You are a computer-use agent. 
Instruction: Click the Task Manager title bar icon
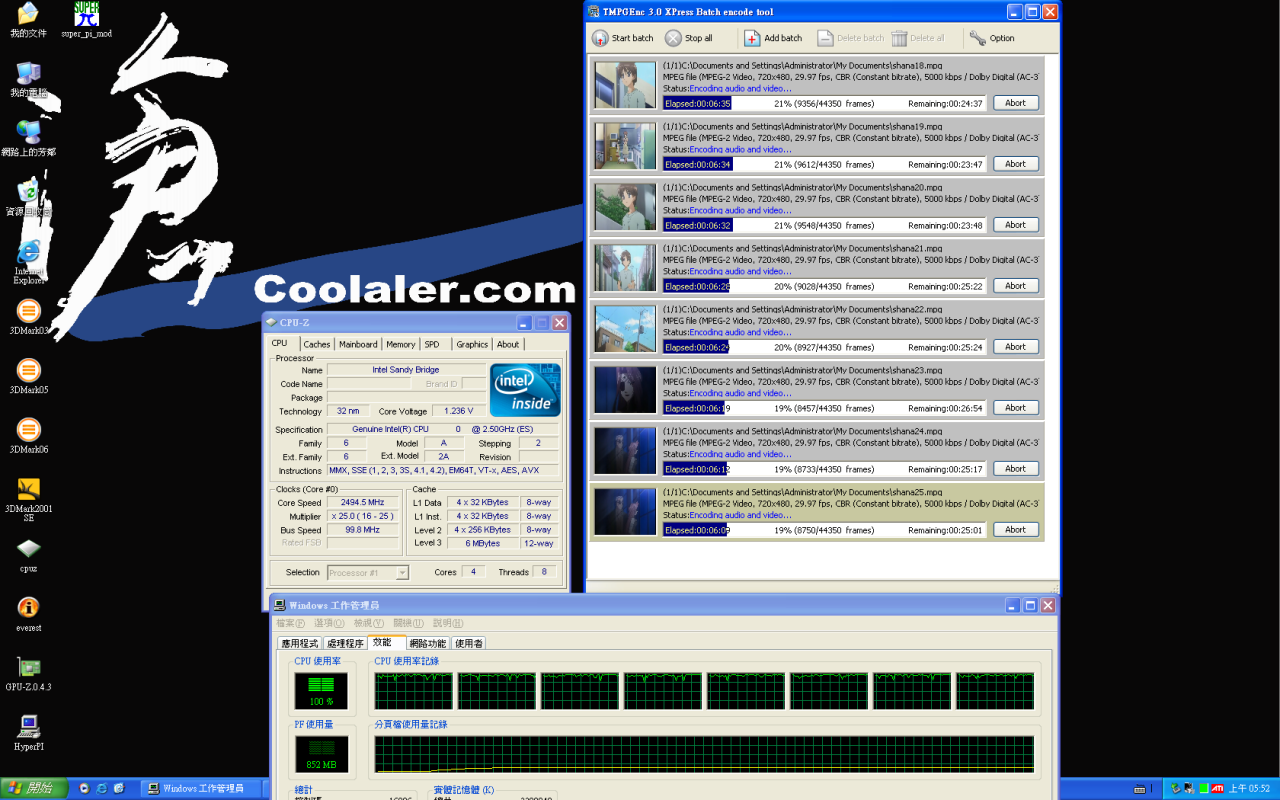coord(280,605)
